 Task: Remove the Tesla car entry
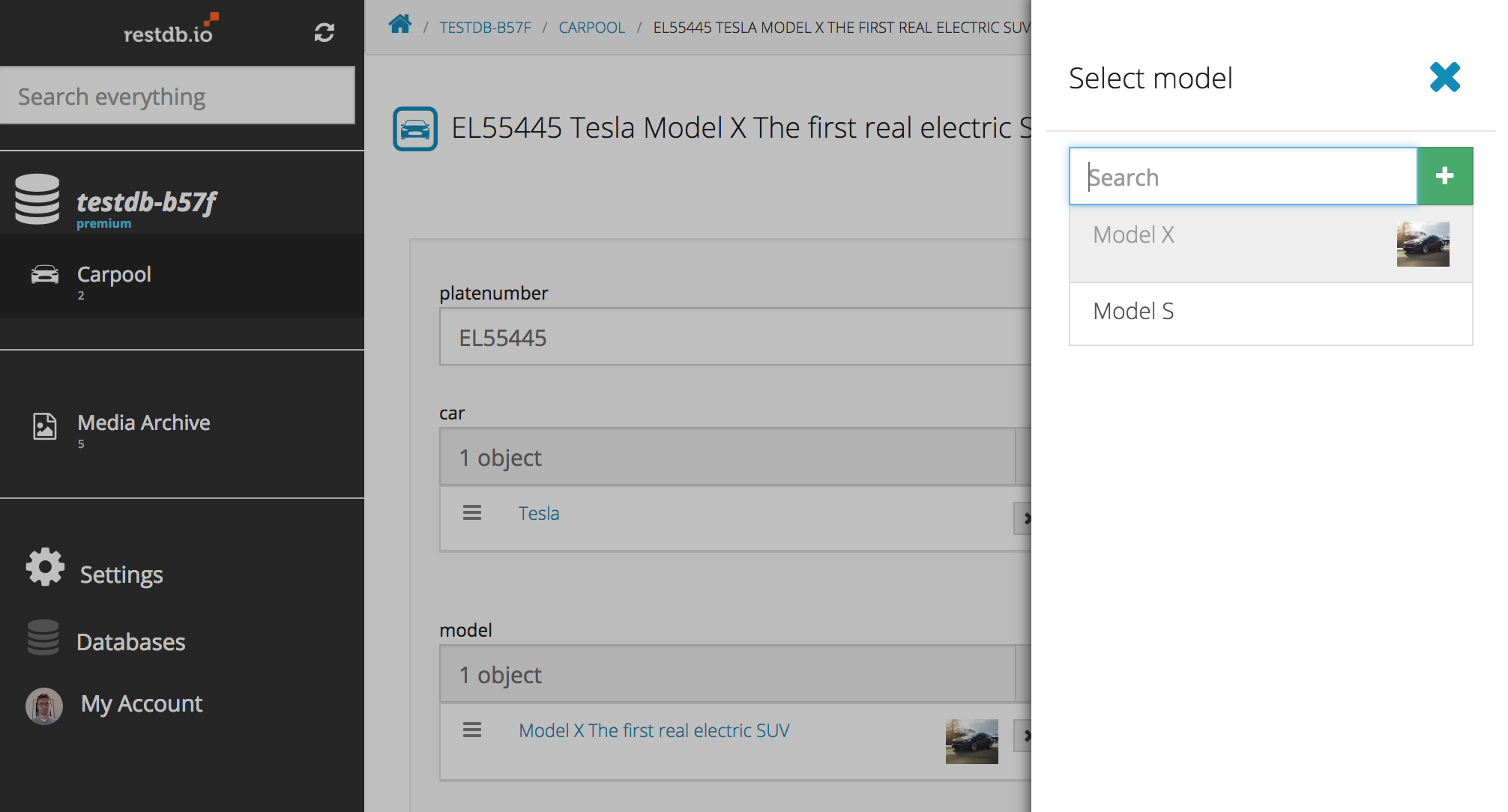[x=1024, y=518]
